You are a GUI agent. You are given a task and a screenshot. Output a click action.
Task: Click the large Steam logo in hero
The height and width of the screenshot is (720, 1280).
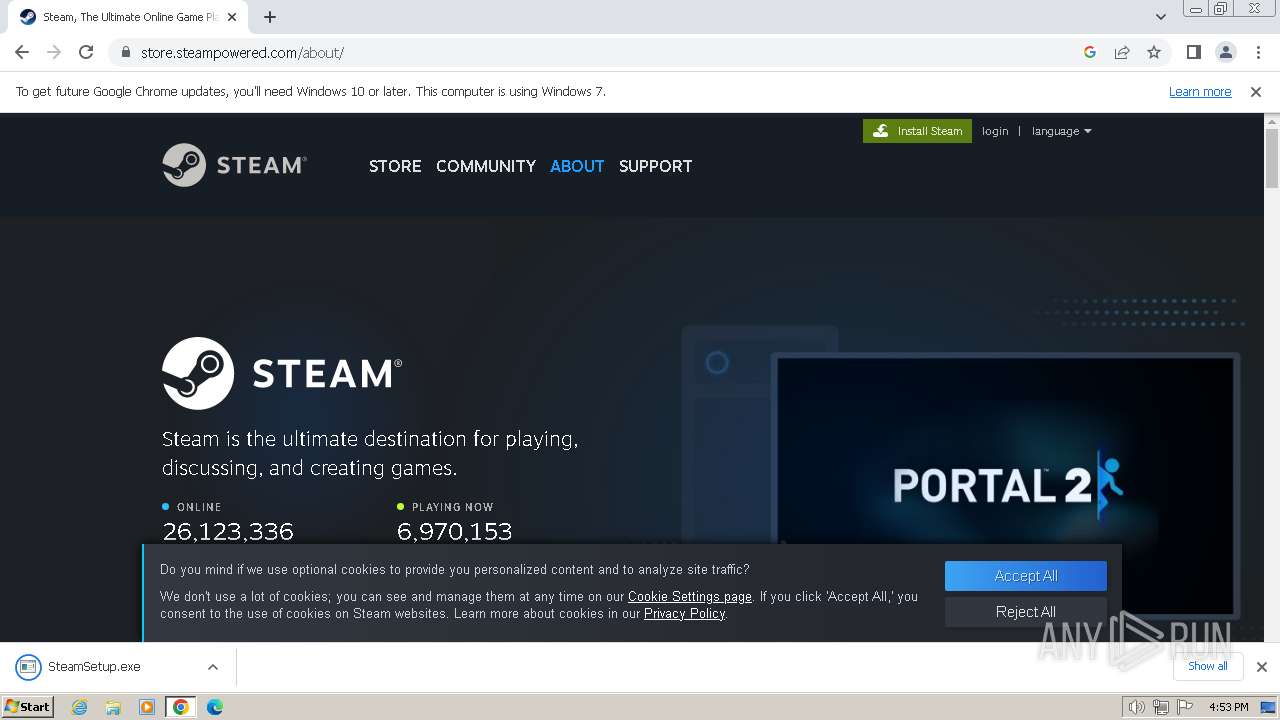(282, 373)
